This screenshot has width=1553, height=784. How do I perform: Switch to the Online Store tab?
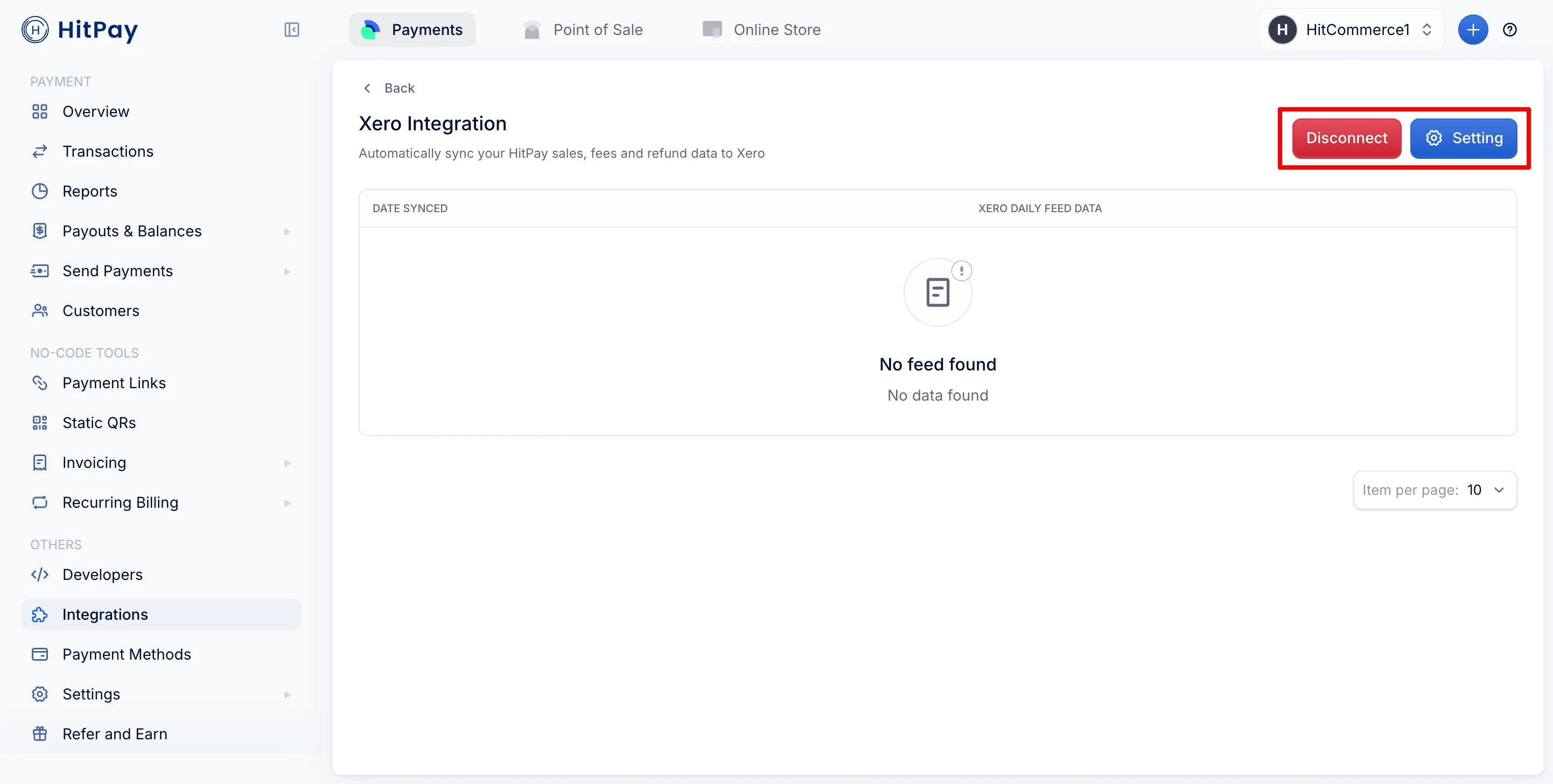tap(761, 30)
